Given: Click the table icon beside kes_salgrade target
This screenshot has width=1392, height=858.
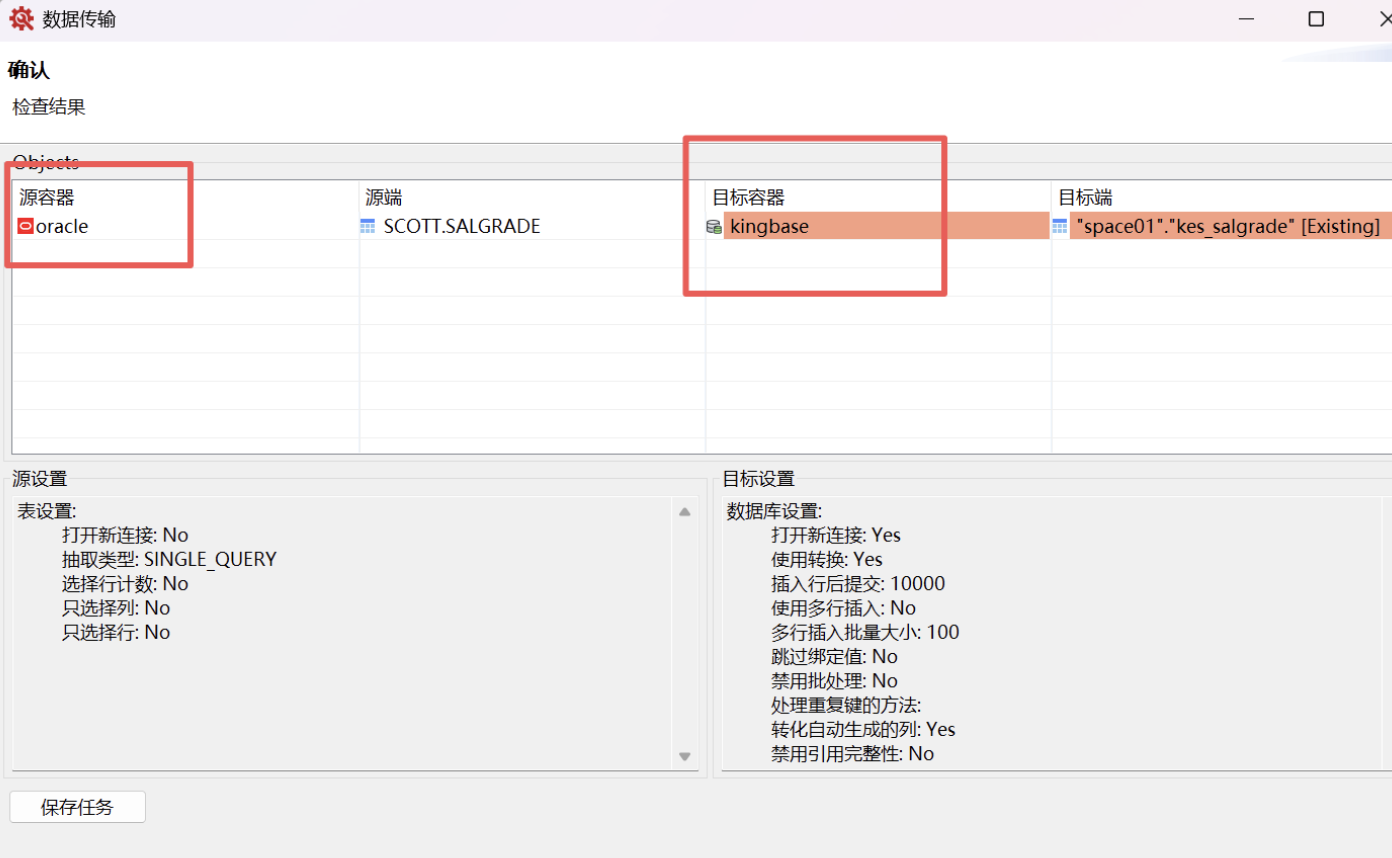Looking at the screenshot, I should [1060, 227].
